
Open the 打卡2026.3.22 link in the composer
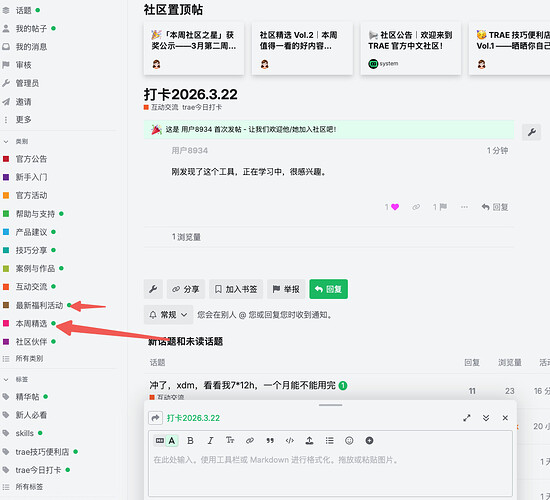pos(193,418)
